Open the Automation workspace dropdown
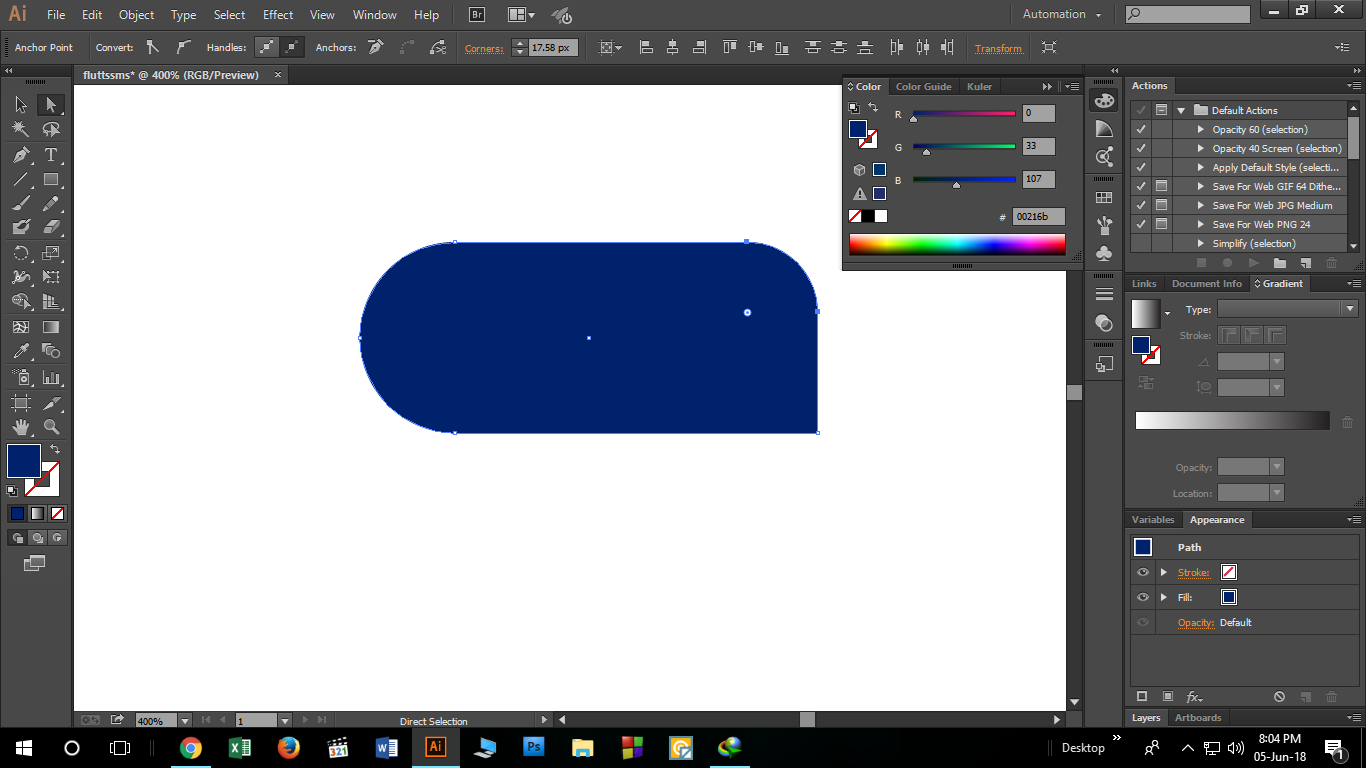This screenshot has height=768, width=1366. click(1062, 14)
